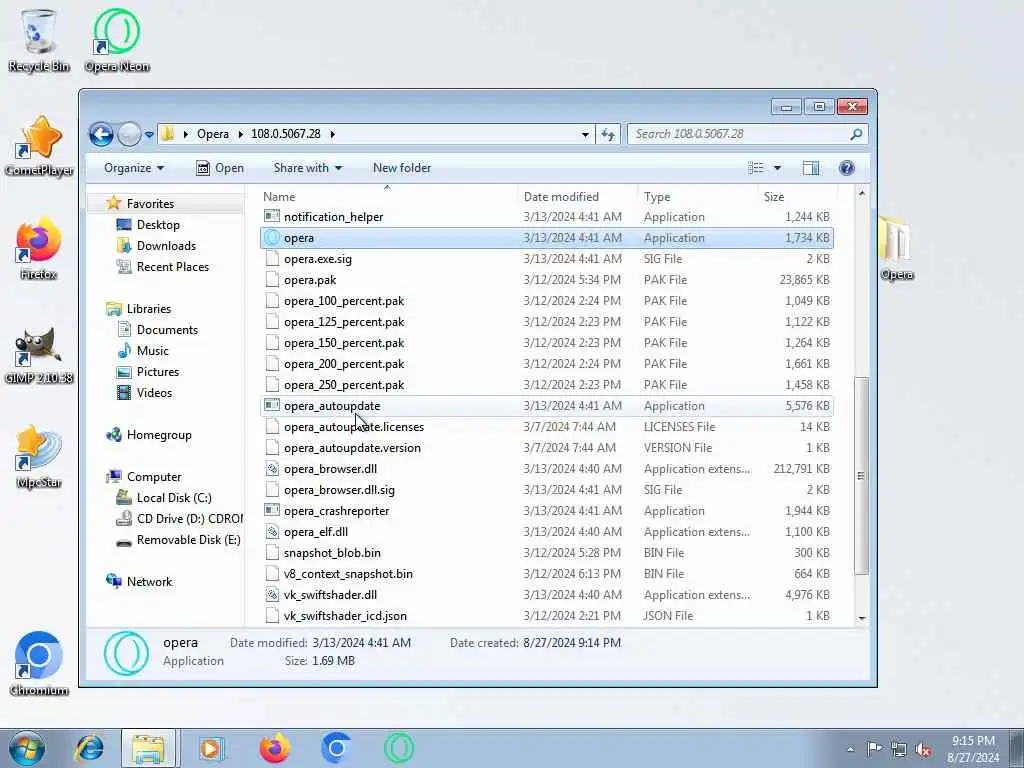Expand the address bar history dropdown
Image resolution: width=1024 pixels, height=768 pixels.
[585, 135]
